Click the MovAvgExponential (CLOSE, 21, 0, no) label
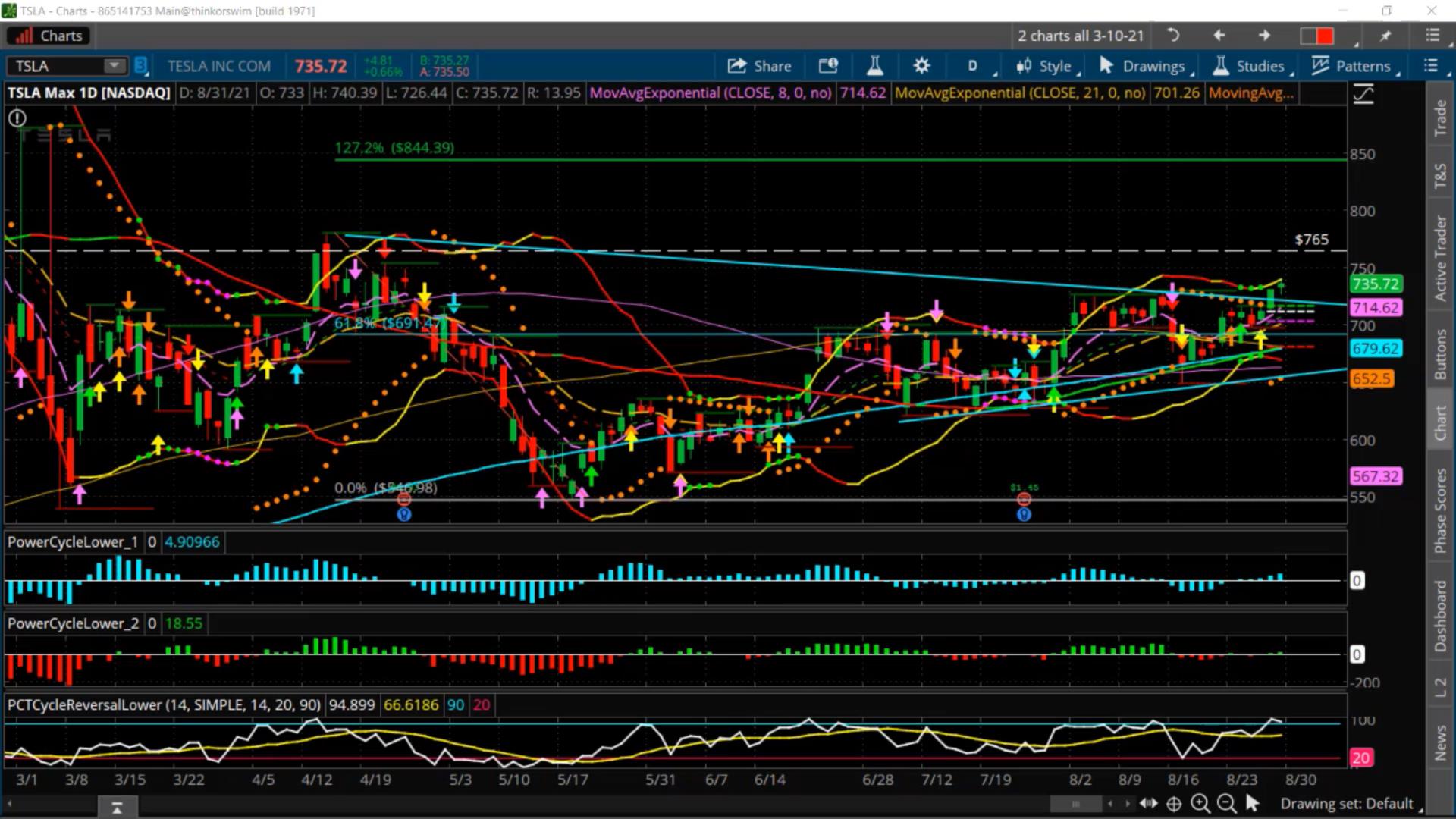This screenshot has width=1456, height=819. click(x=1020, y=93)
